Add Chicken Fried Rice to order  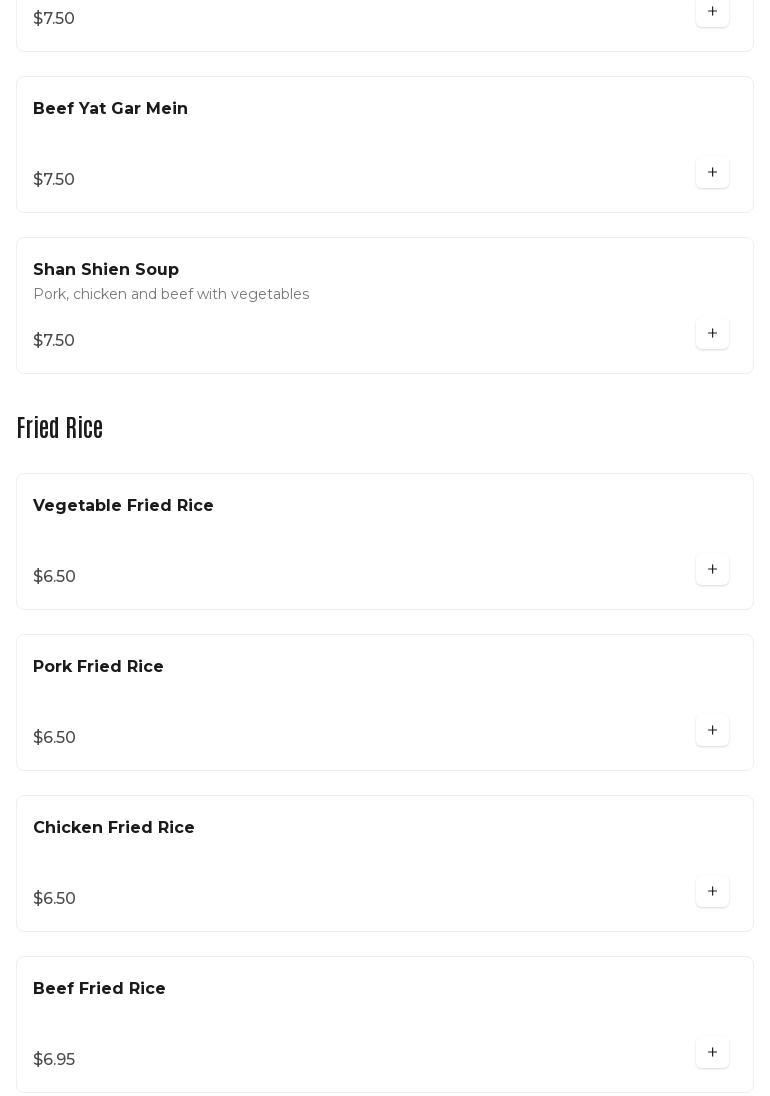click(712, 891)
